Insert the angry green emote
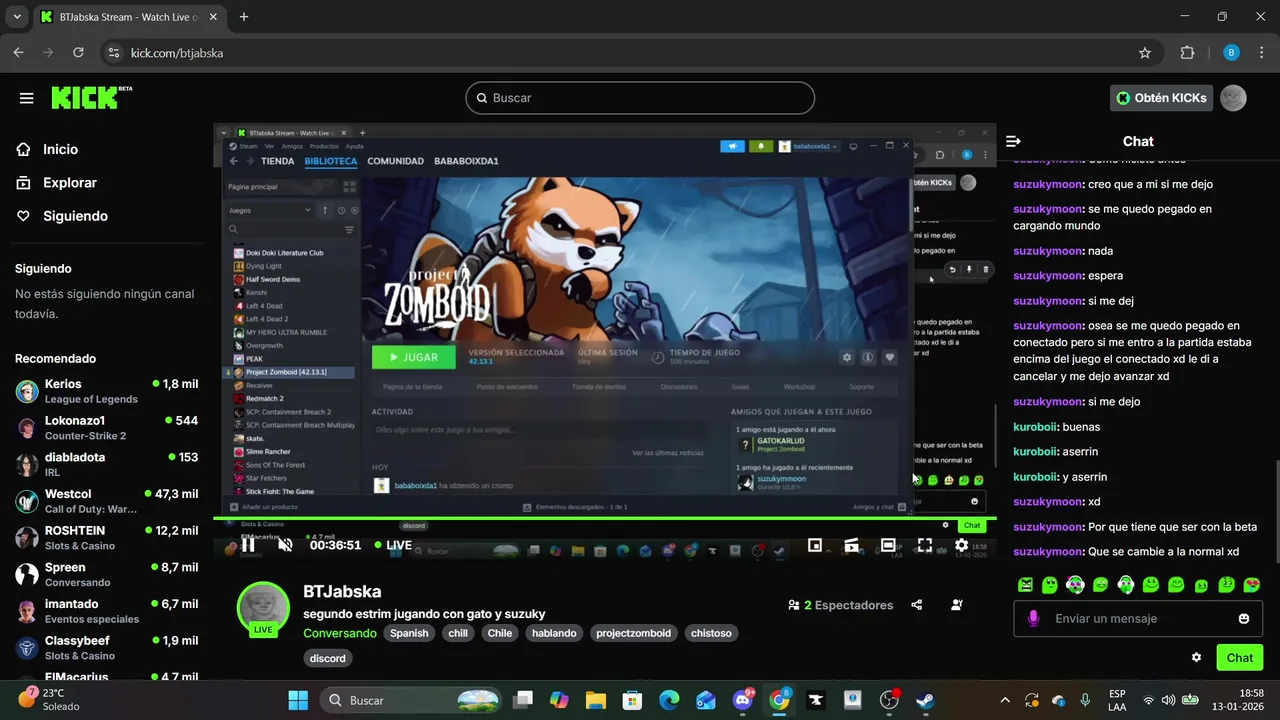 click(x=1025, y=585)
